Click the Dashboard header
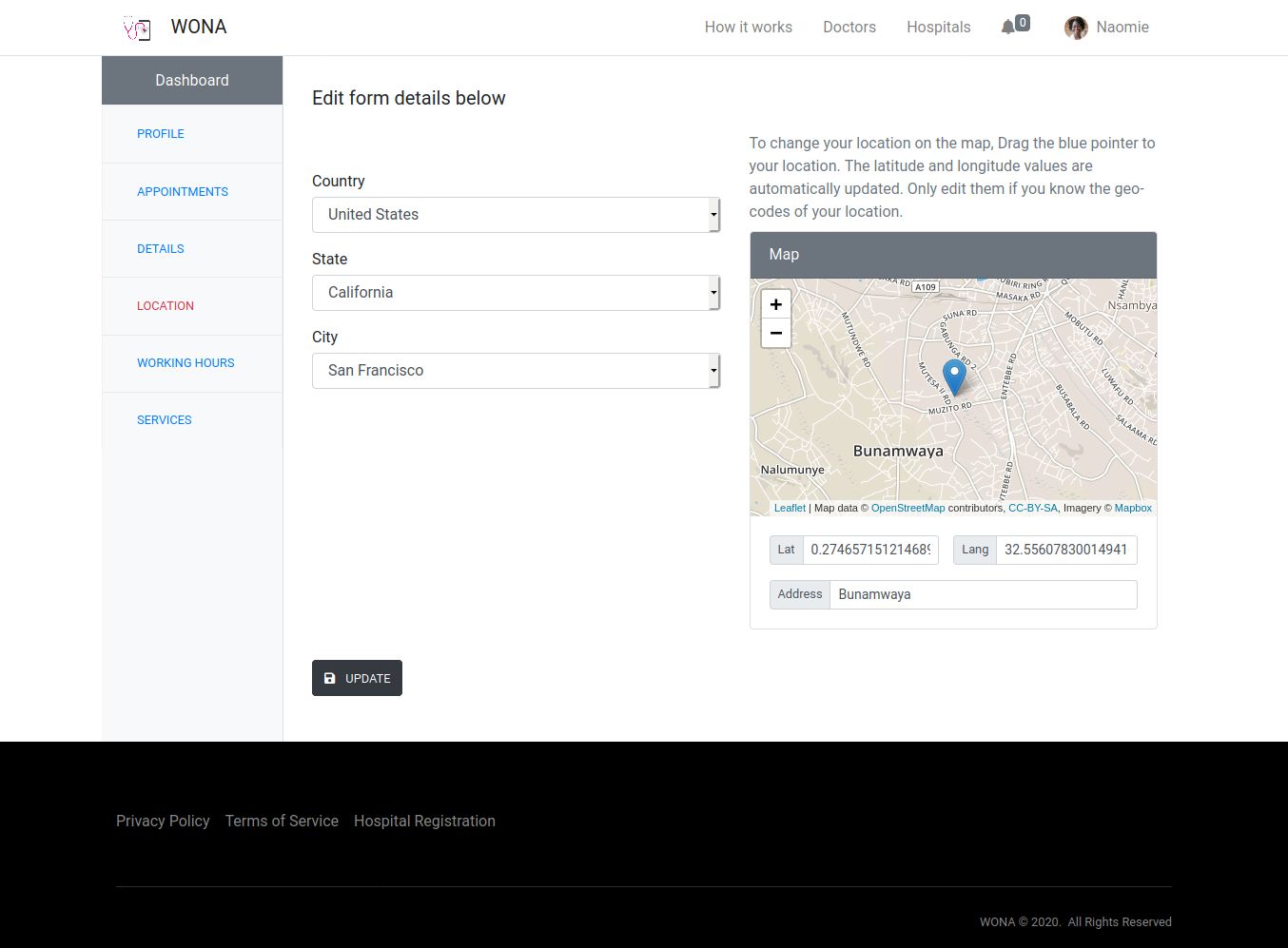The height and width of the screenshot is (948, 1288). coord(192,81)
